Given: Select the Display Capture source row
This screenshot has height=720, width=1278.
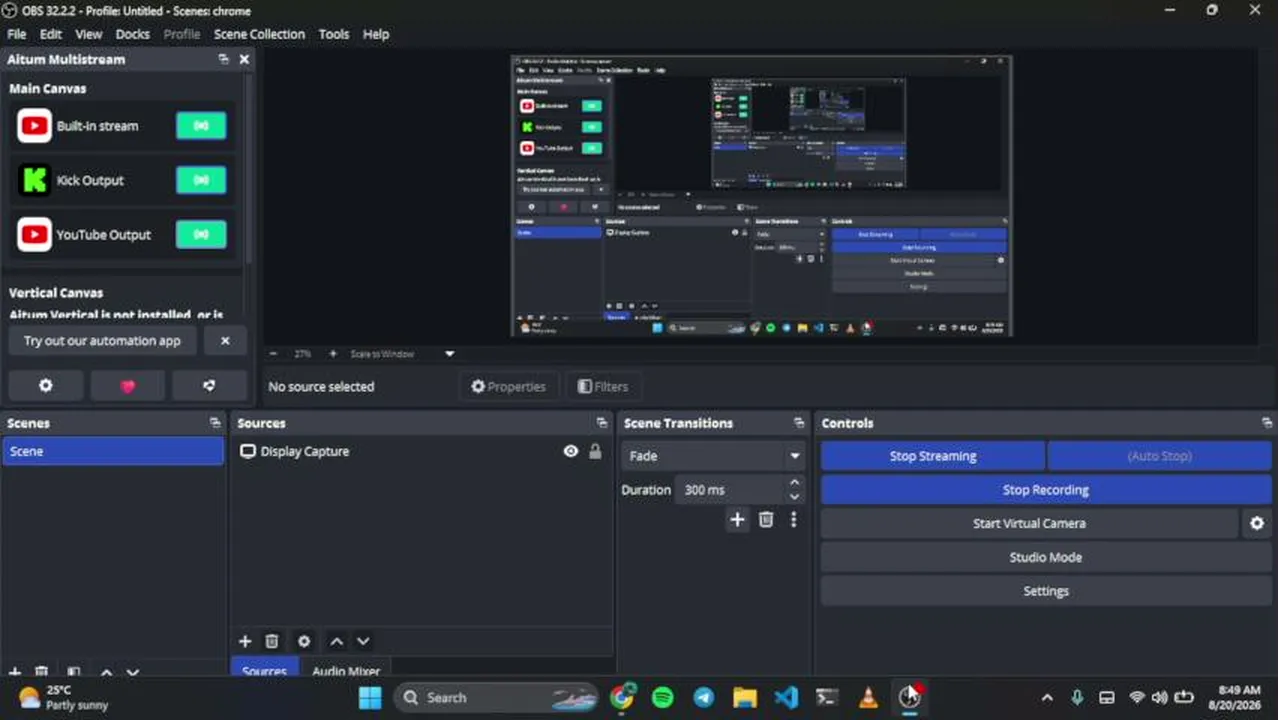Looking at the screenshot, I should point(421,451).
